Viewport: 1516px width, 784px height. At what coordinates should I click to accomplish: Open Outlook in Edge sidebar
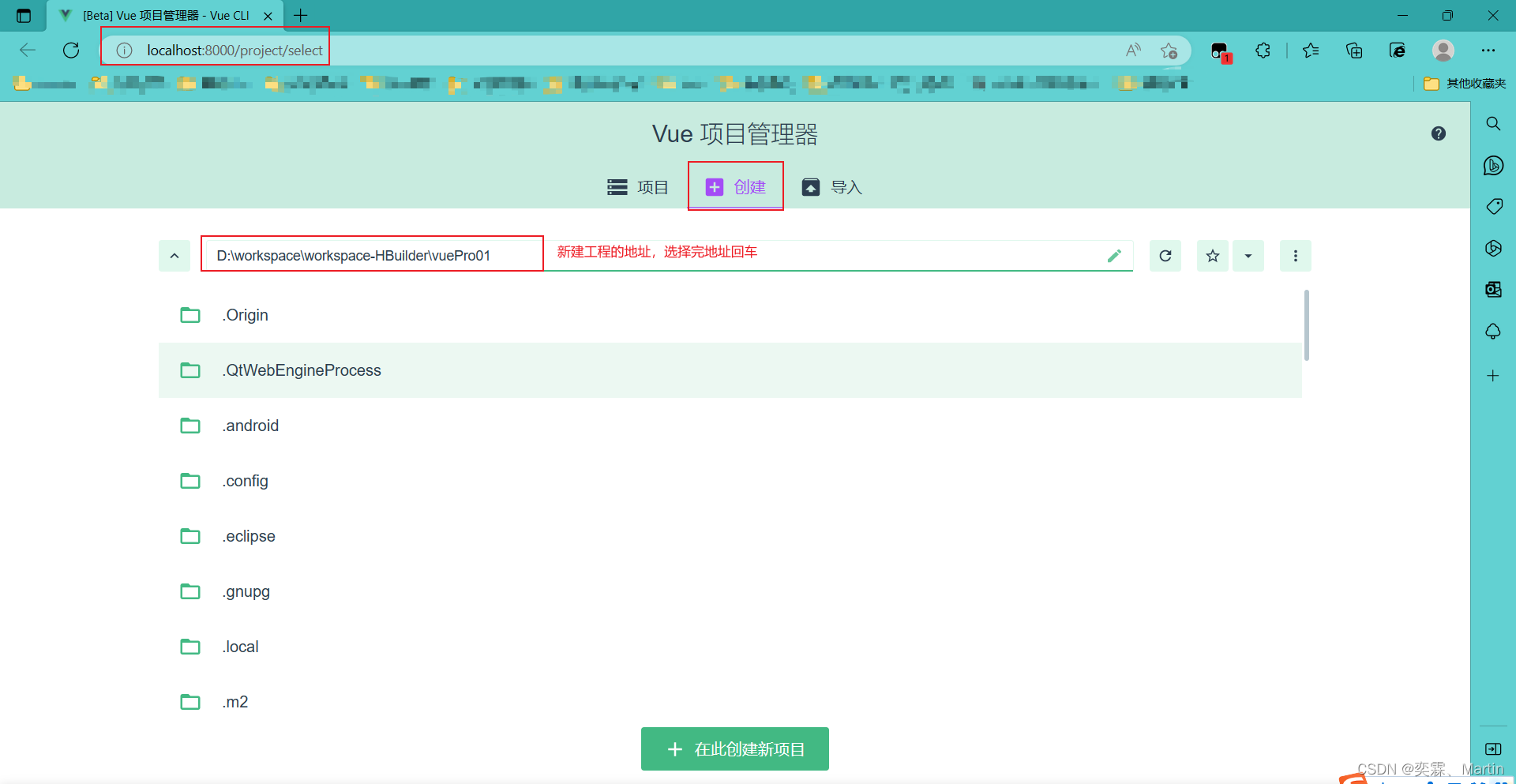(1493, 290)
